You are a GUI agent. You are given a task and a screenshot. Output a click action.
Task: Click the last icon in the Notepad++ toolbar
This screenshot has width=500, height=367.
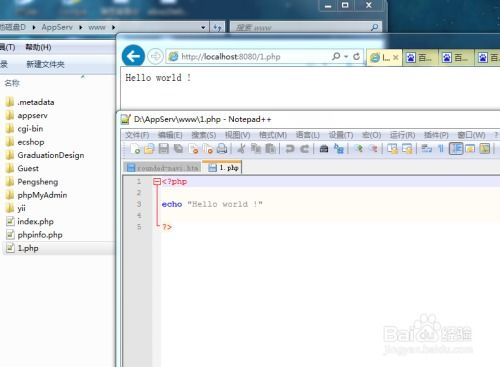coord(485,149)
